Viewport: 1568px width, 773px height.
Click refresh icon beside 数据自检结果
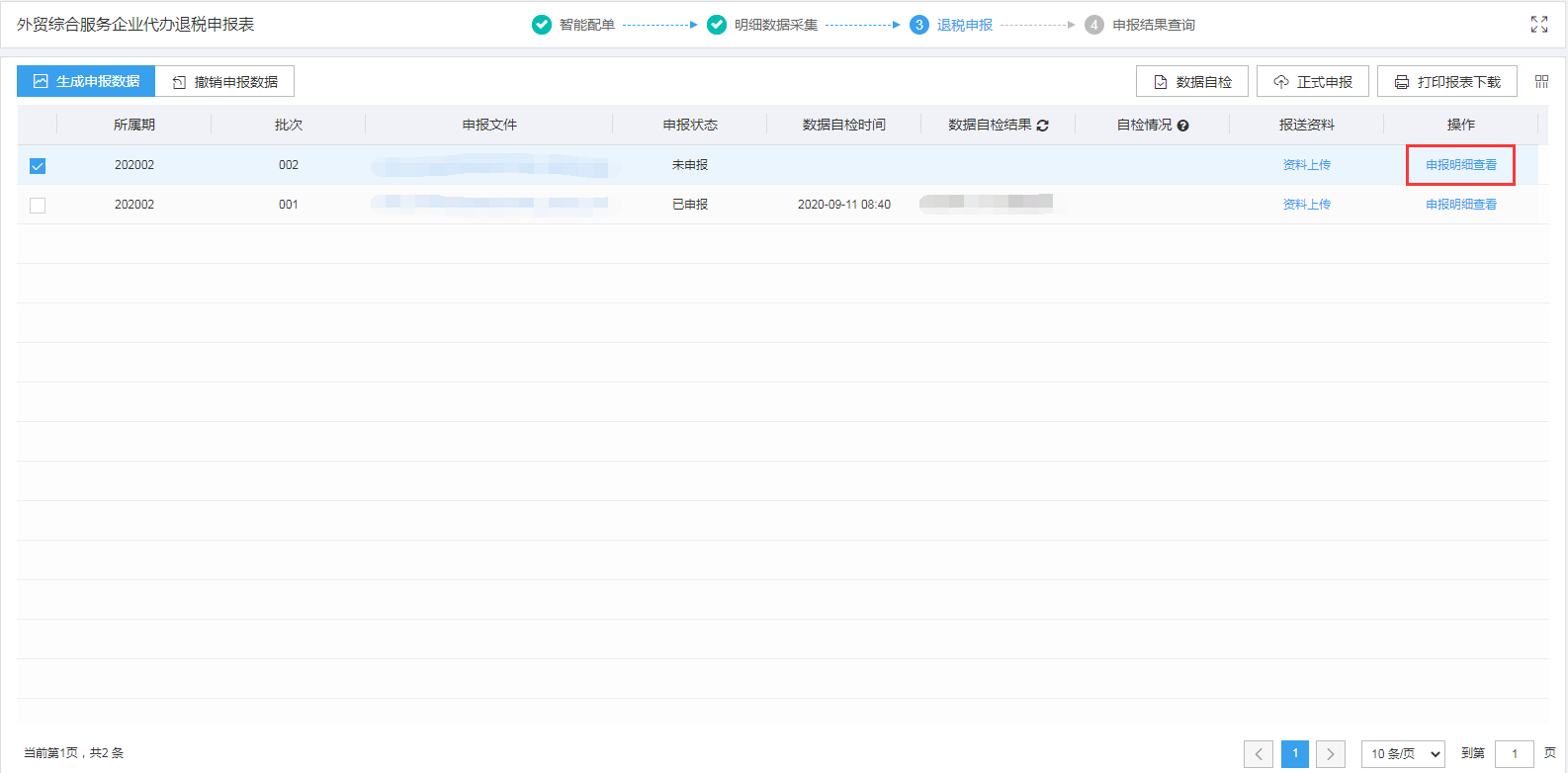point(1043,126)
